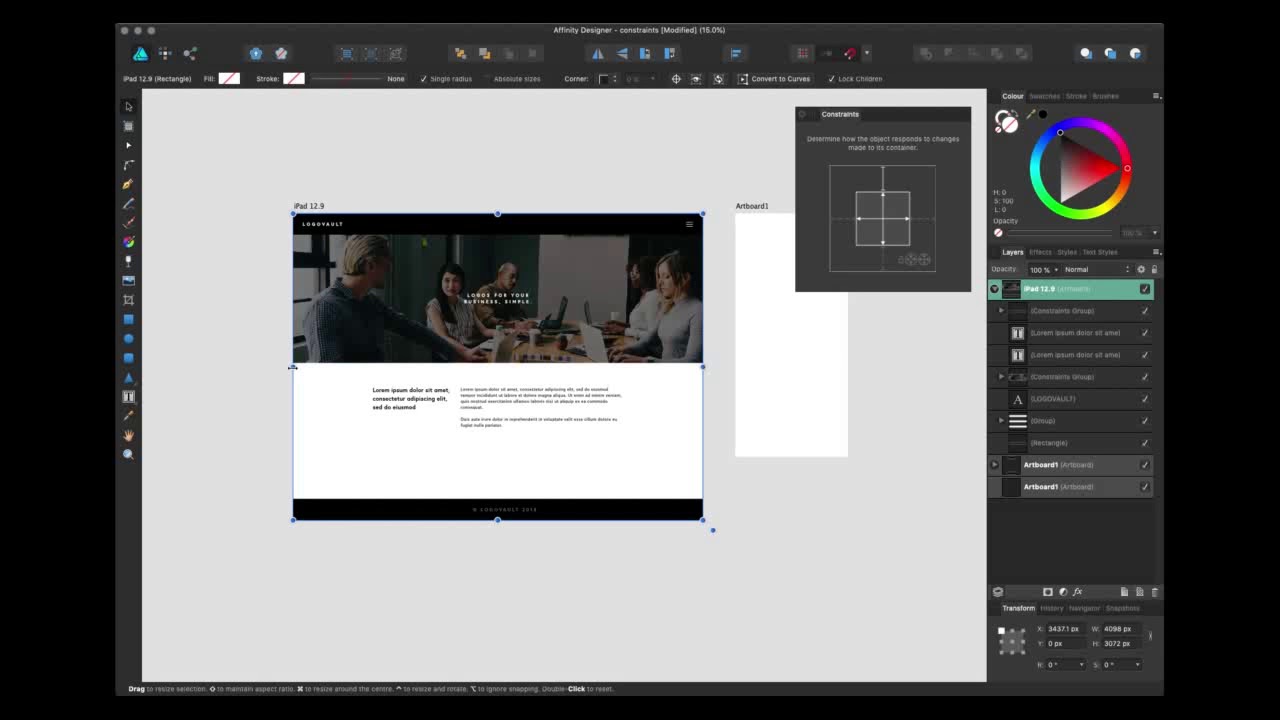Switch to the Text Styles tab
The image size is (1280, 720).
point(1100,252)
